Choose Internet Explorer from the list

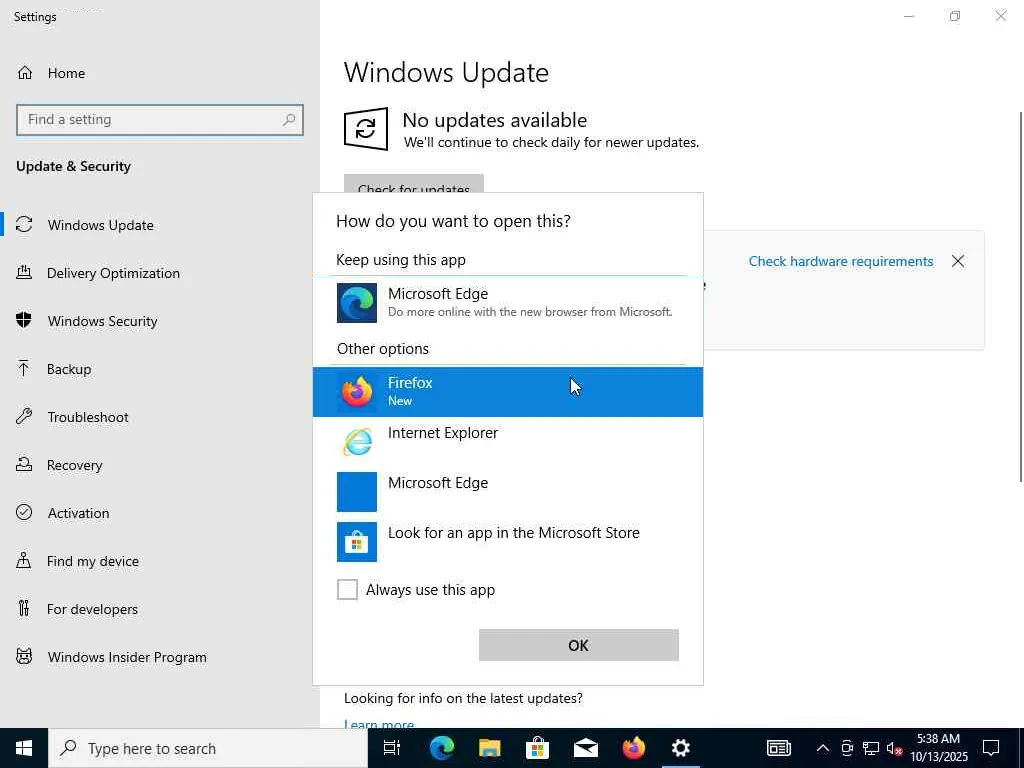pos(508,442)
